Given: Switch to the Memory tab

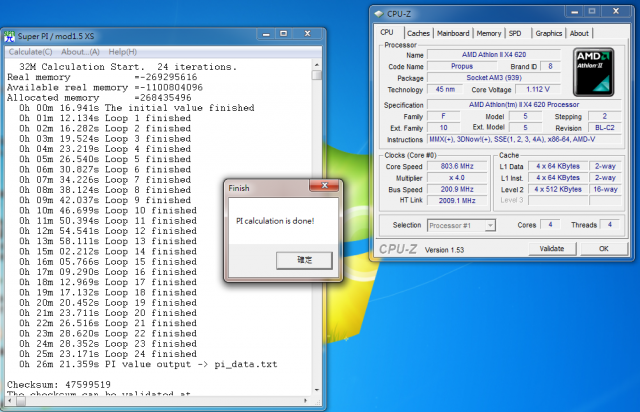Looking at the screenshot, I should (489, 33).
